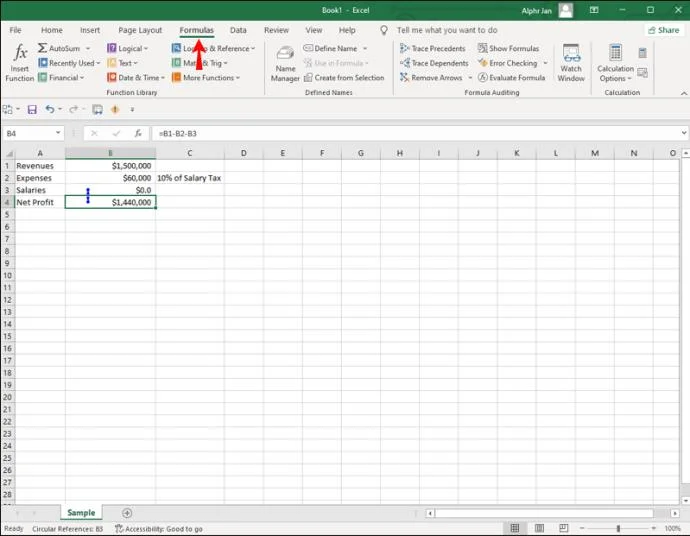
Task: Switch to Normal view icon
Action: click(x=514, y=528)
